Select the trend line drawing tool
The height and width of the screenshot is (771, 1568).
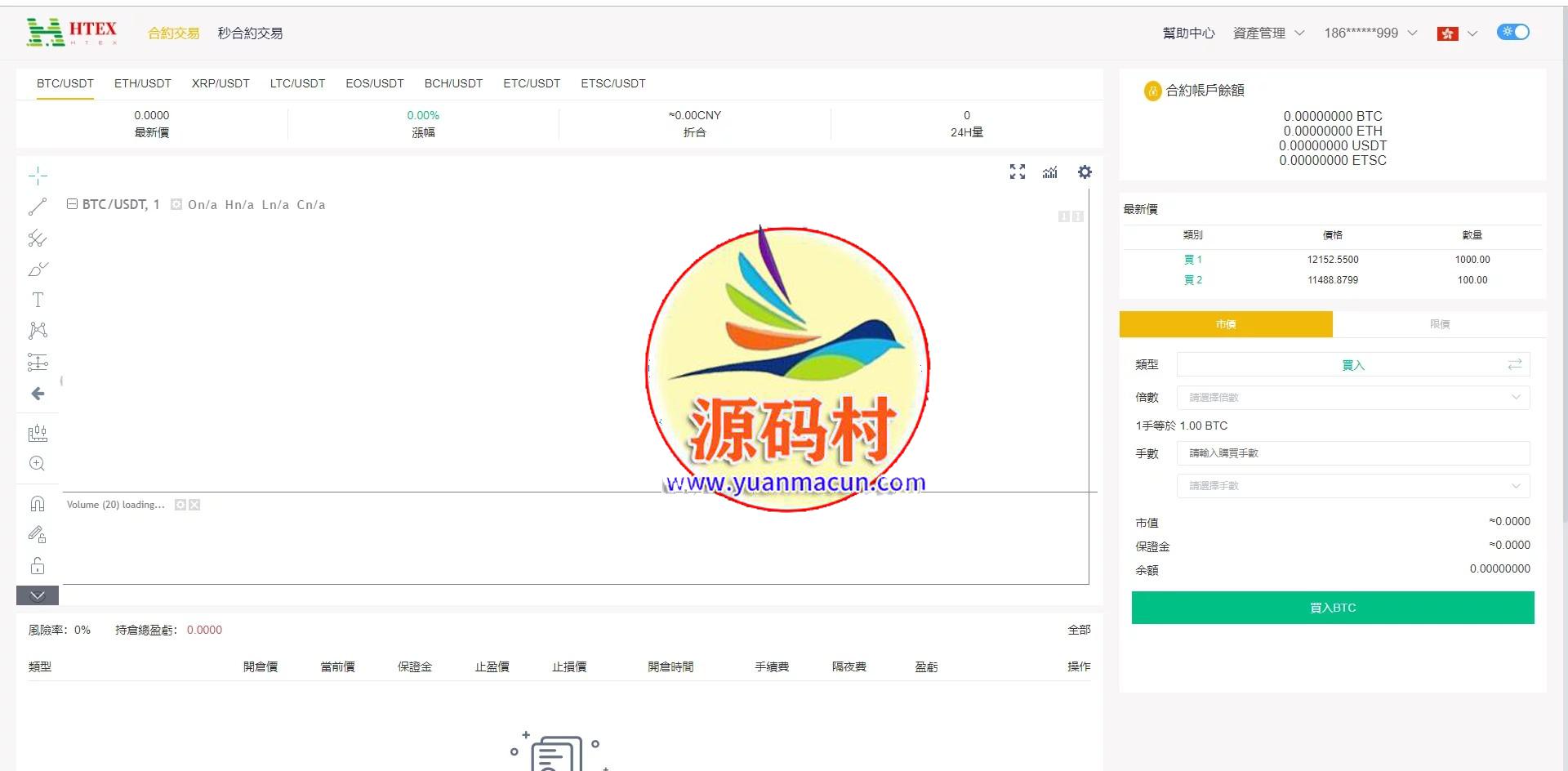[38, 207]
